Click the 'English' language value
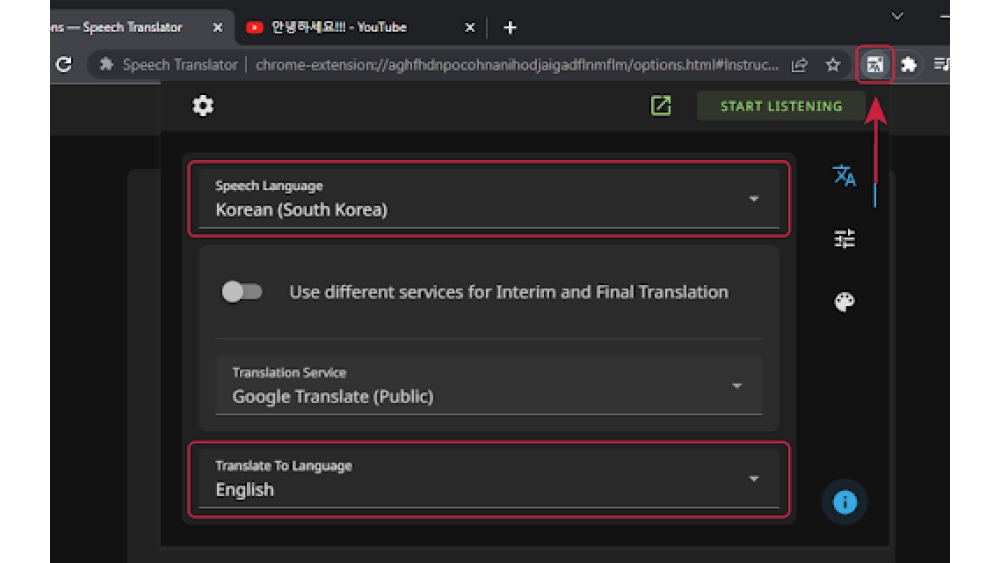The width and height of the screenshot is (1000, 563). coord(245,490)
